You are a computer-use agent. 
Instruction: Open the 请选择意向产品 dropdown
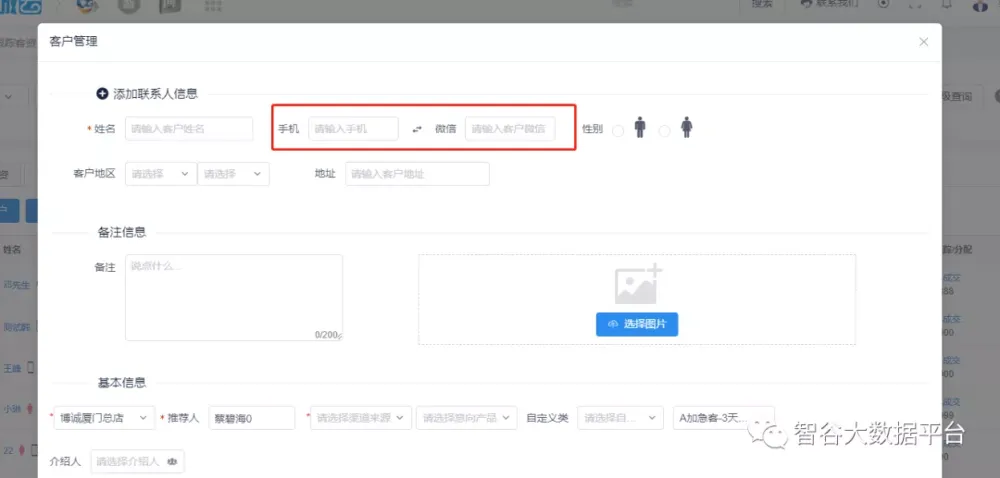[x=467, y=418]
